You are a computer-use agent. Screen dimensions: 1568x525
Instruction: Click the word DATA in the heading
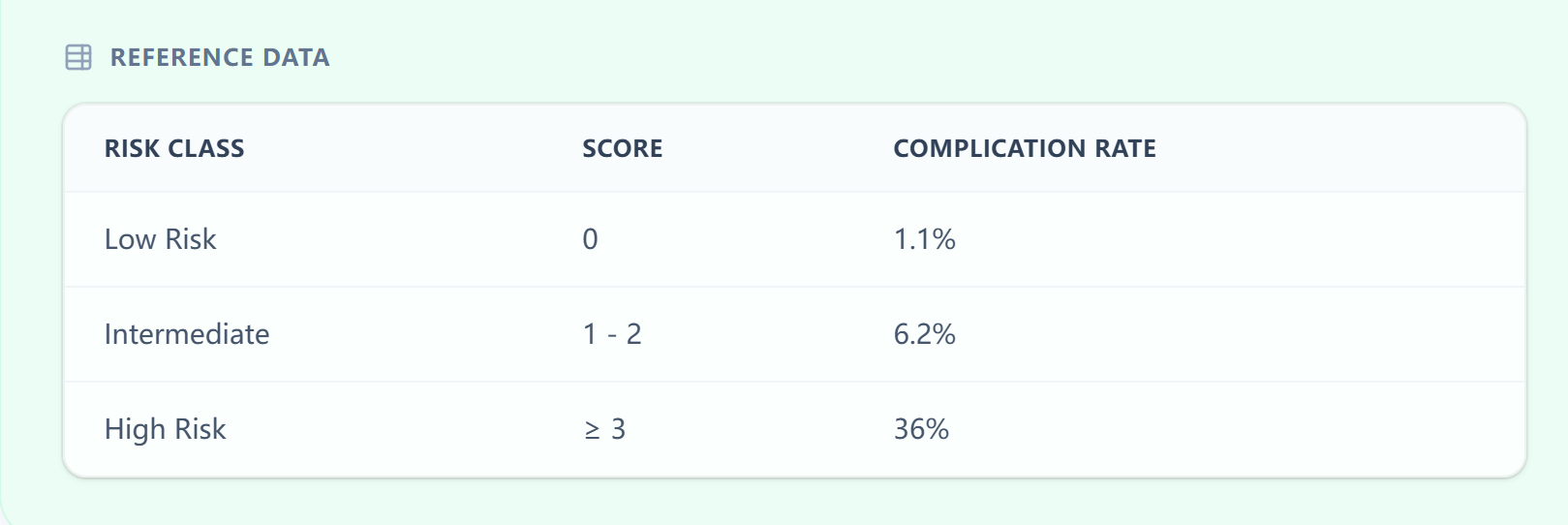click(x=296, y=57)
